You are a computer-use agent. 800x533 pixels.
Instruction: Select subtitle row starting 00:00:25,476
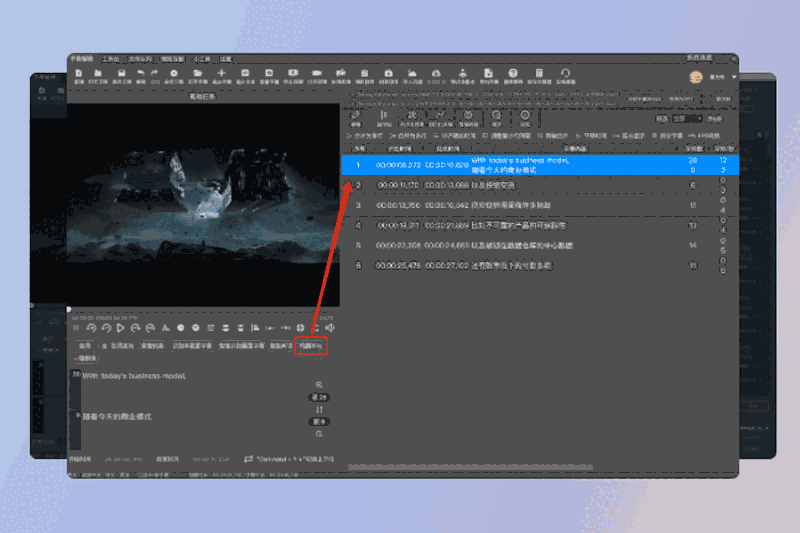coord(540,266)
